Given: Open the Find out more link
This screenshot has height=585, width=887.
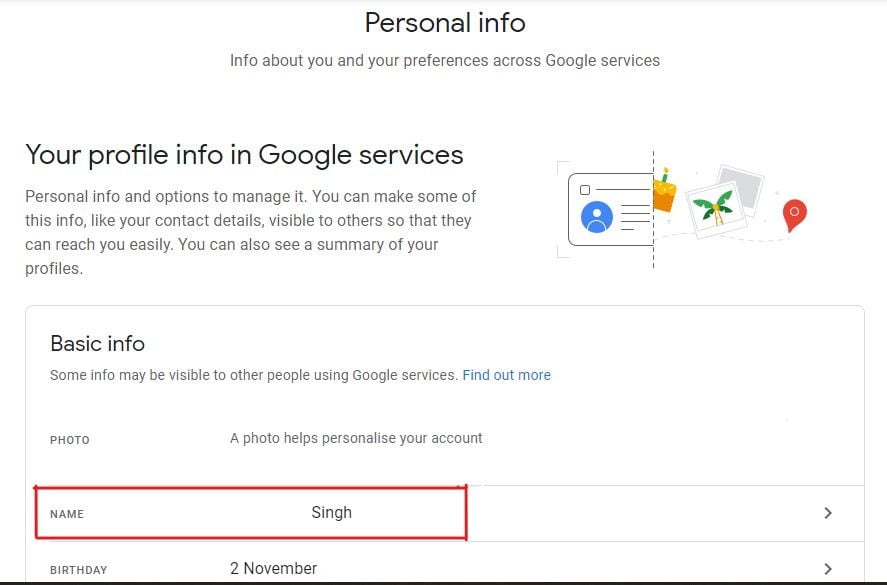Looking at the screenshot, I should point(506,375).
